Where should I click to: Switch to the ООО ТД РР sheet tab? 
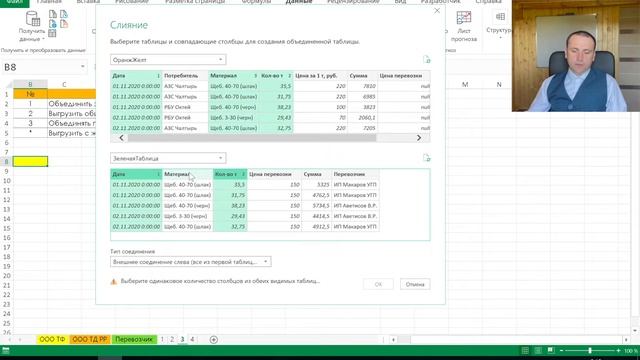point(90,339)
